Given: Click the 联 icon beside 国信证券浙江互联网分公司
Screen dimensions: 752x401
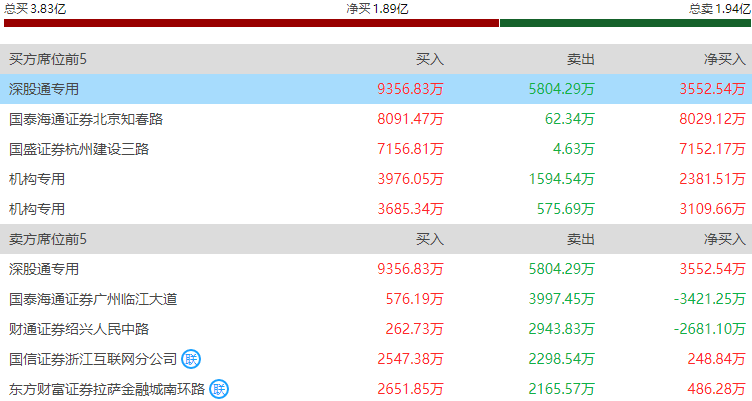Looking at the screenshot, I should tap(191, 359).
